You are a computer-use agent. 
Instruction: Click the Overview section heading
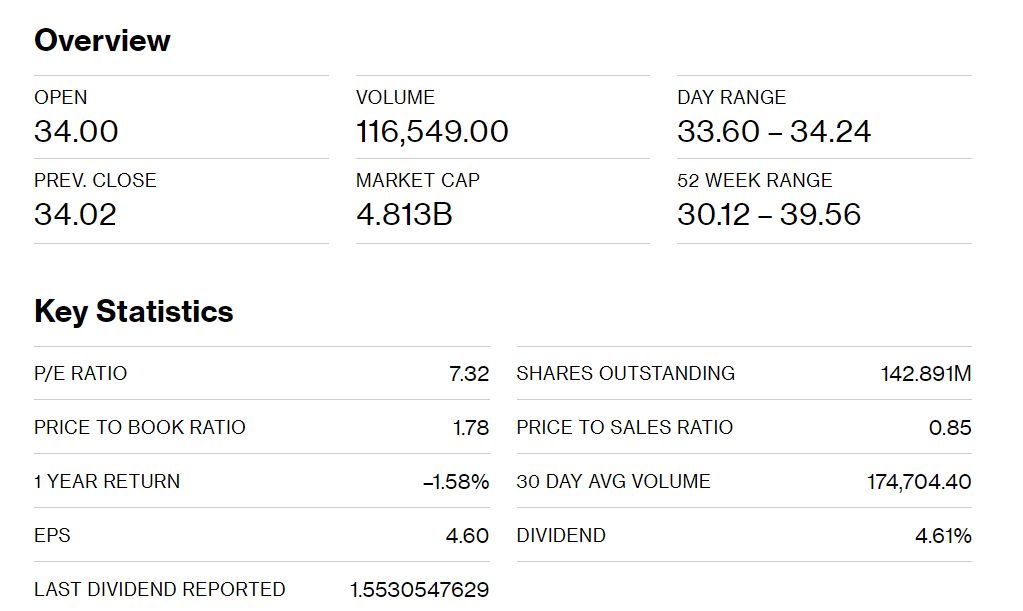tap(102, 40)
